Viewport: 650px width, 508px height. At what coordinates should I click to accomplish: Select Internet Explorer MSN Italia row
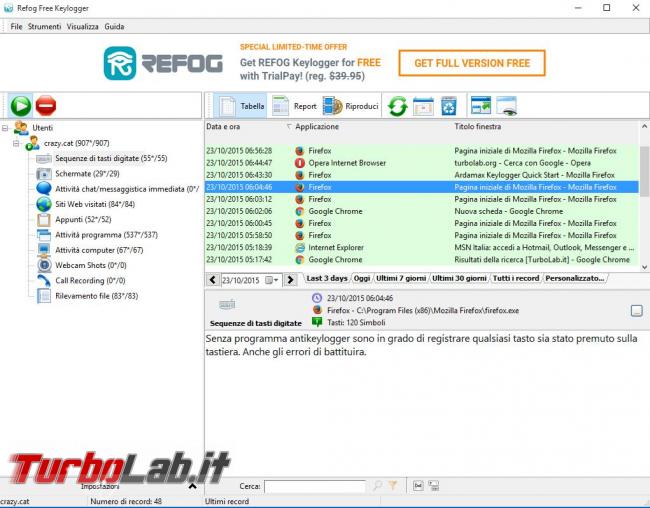tap(422, 248)
